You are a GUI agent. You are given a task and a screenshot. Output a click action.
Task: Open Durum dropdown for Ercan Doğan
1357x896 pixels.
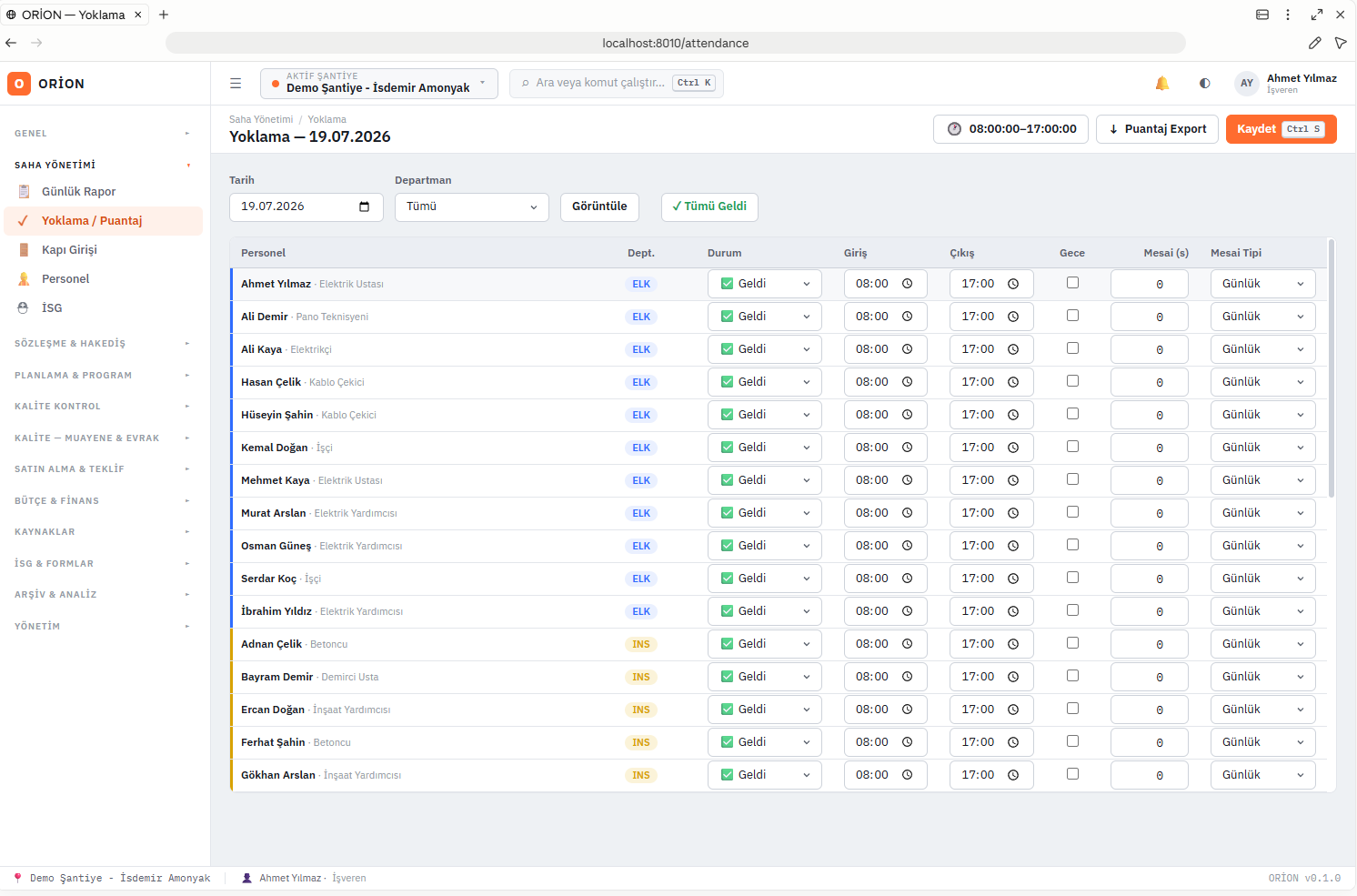tap(765, 710)
